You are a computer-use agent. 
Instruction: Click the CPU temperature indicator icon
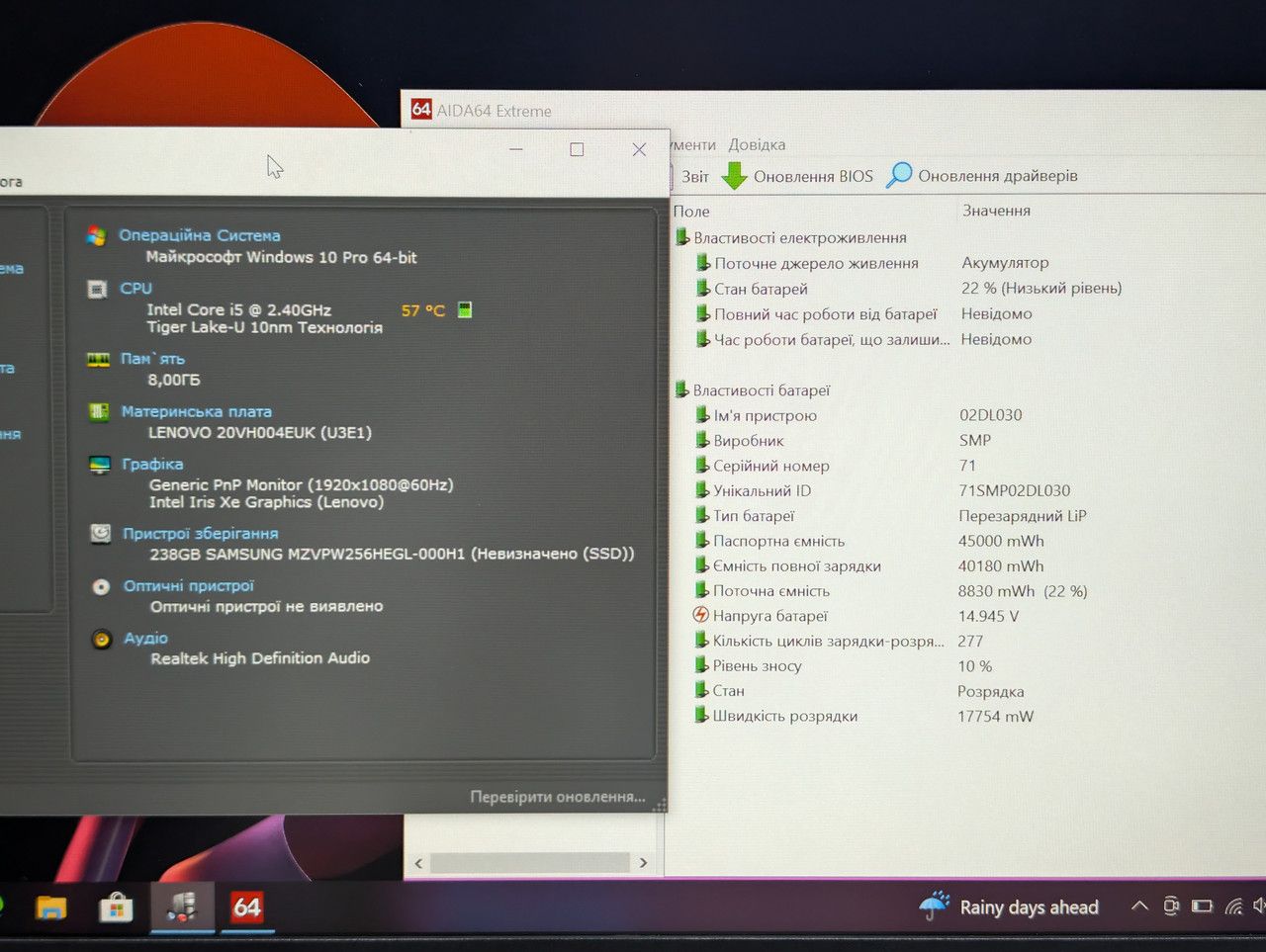[465, 309]
